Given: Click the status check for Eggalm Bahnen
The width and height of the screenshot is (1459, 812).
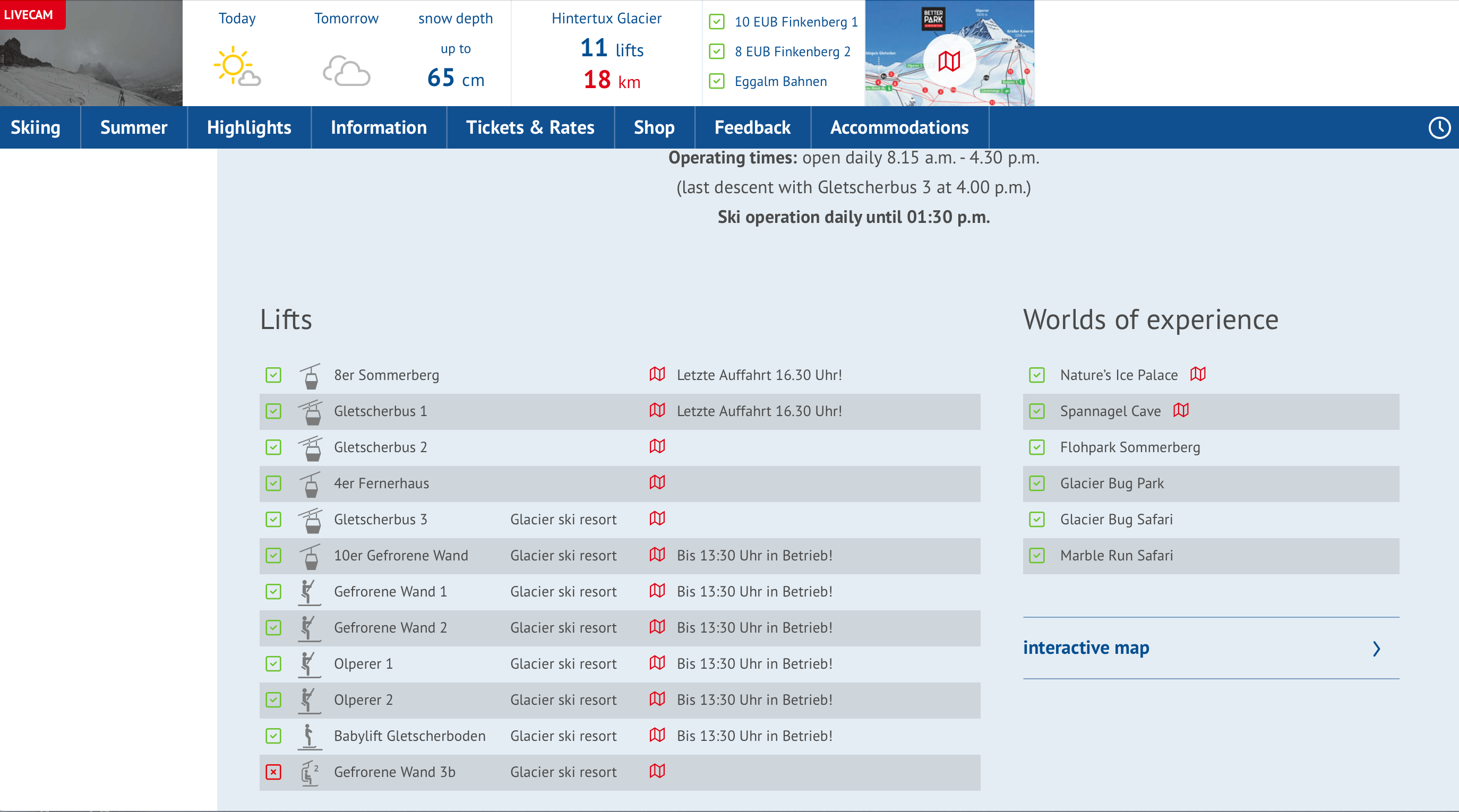Looking at the screenshot, I should [x=717, y=81].
